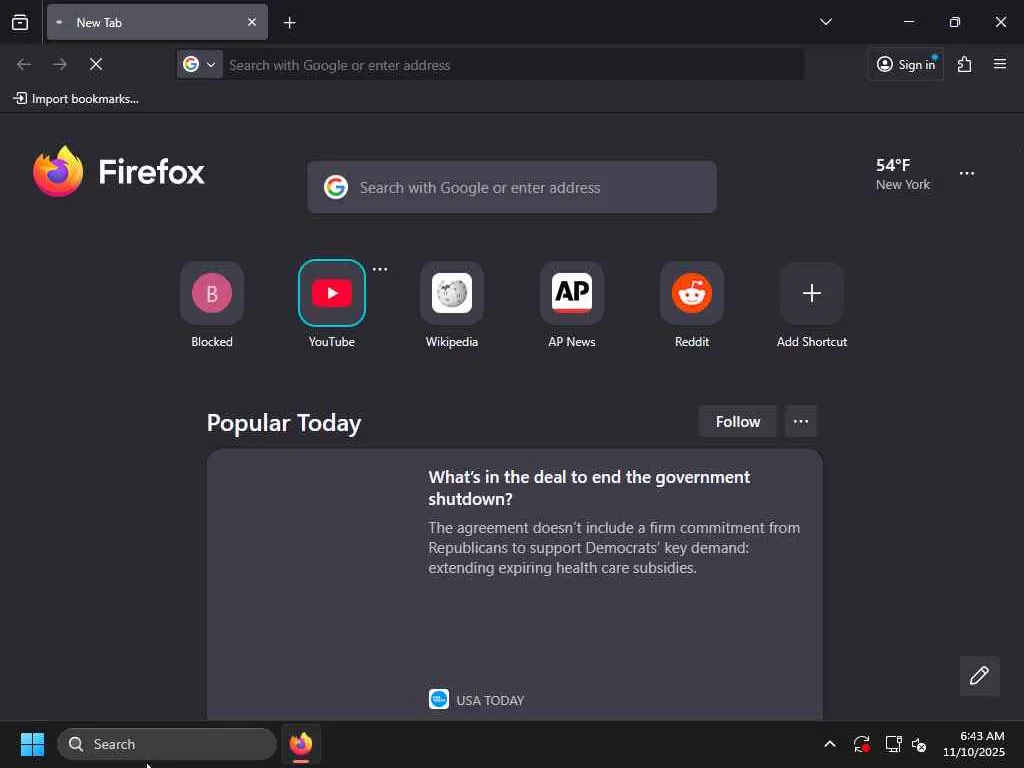Open the 54°F New York weather widget
The width and height of the screenshot is (1024, 768).
click(x=903, y=174)
